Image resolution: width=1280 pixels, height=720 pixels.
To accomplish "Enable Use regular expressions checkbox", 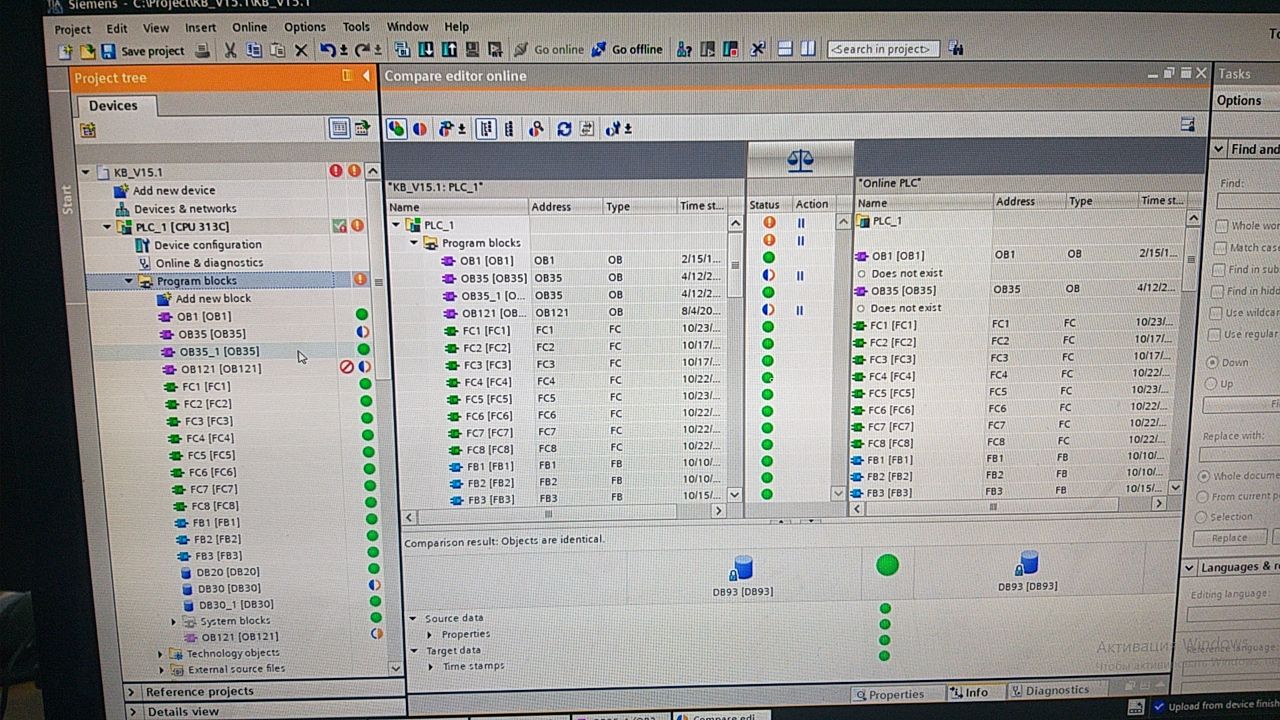I will pos(1216,335).
